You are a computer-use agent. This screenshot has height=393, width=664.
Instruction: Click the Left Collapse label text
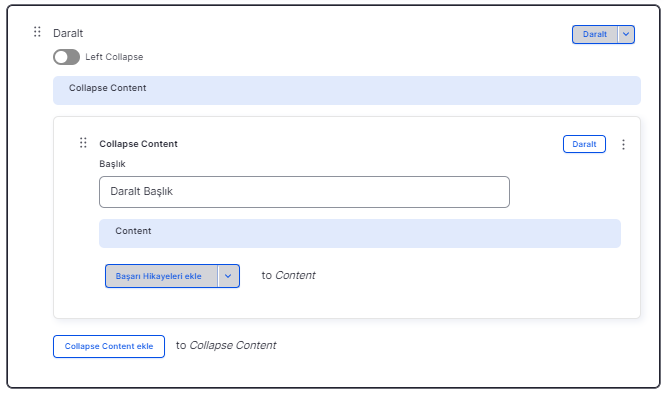click(x=114, y=57)
